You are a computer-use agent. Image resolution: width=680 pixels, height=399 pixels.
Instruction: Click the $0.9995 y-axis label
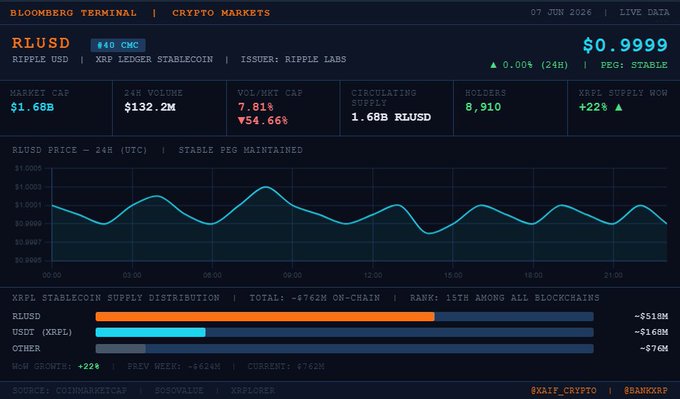(x=28, y=260)
